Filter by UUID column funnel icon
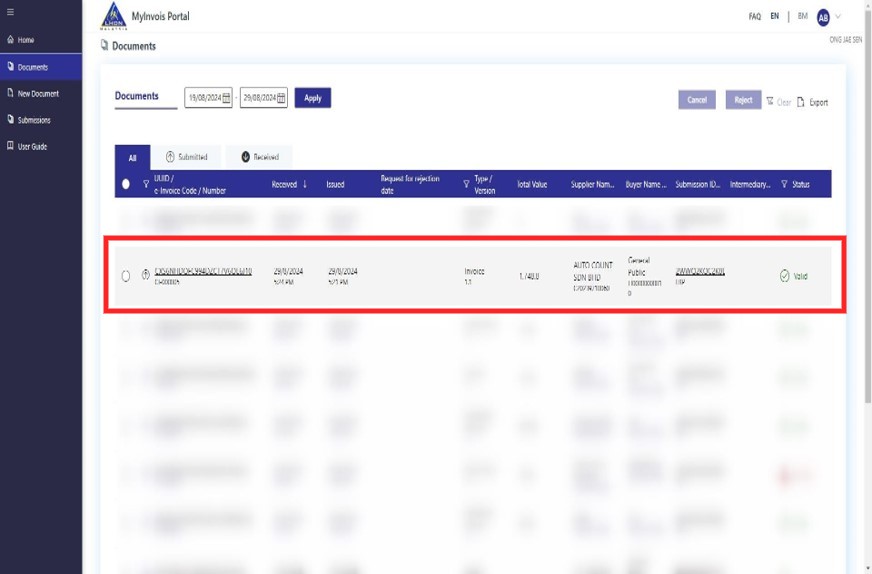This screenshot has width=872, height=574. coord(146,184)
